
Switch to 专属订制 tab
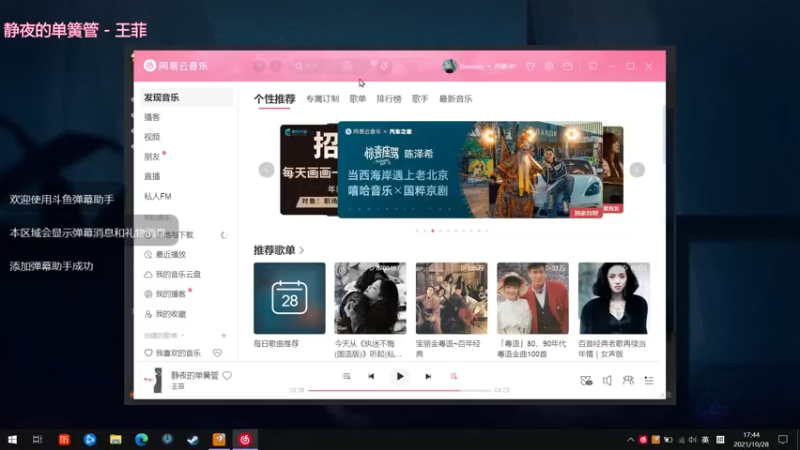[322, 99]
